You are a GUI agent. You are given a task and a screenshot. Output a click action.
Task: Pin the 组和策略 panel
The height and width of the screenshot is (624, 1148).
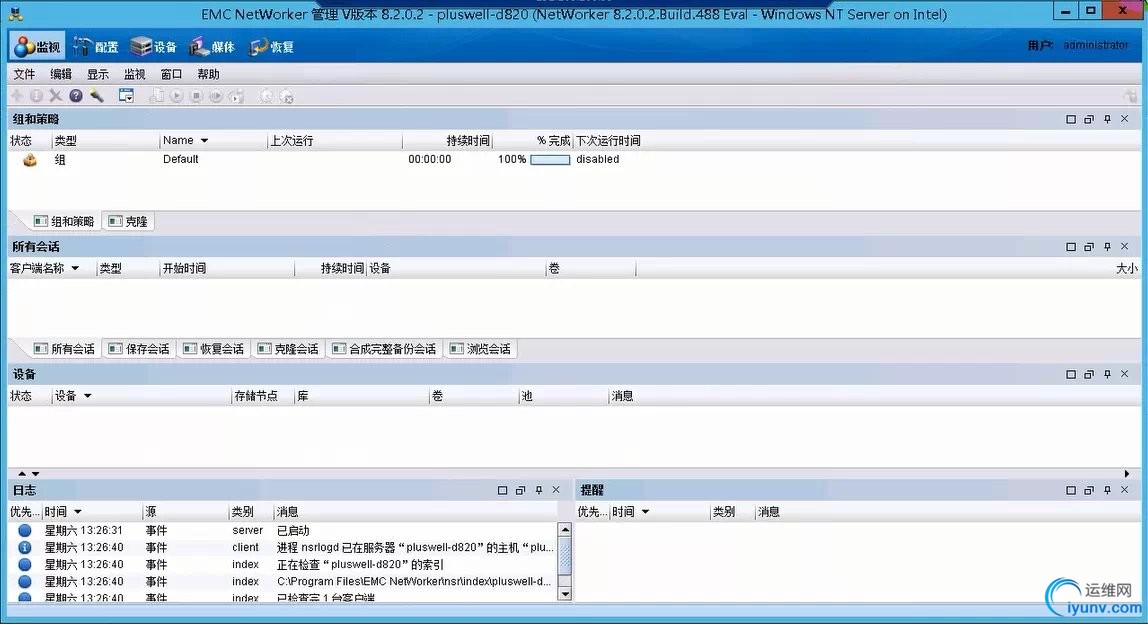point(1107,119)
